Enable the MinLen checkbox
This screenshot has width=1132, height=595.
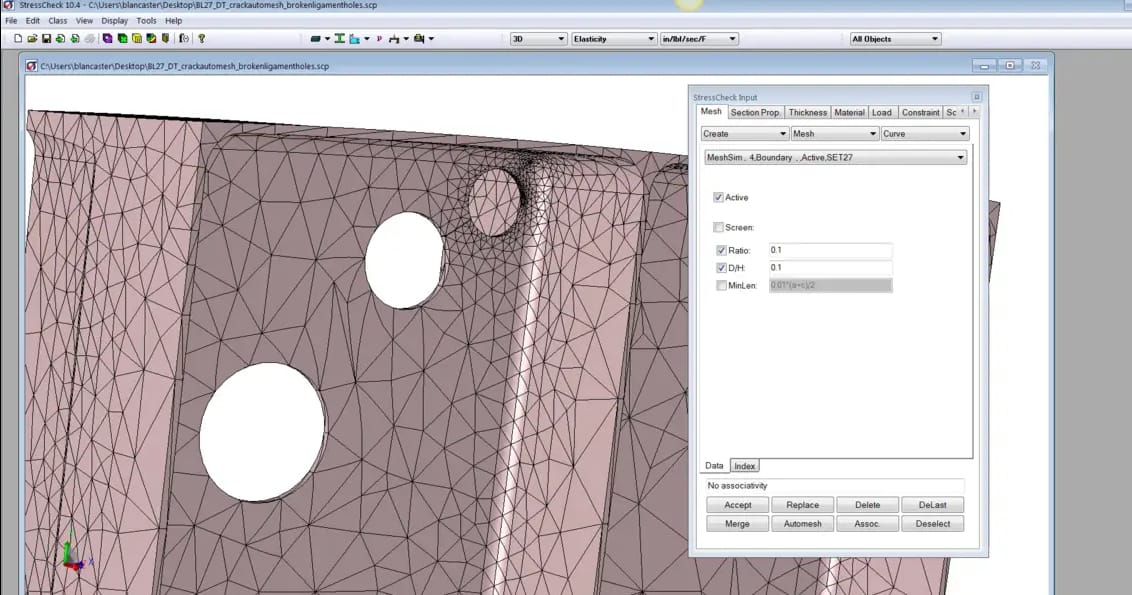click(x=722, y=285)
